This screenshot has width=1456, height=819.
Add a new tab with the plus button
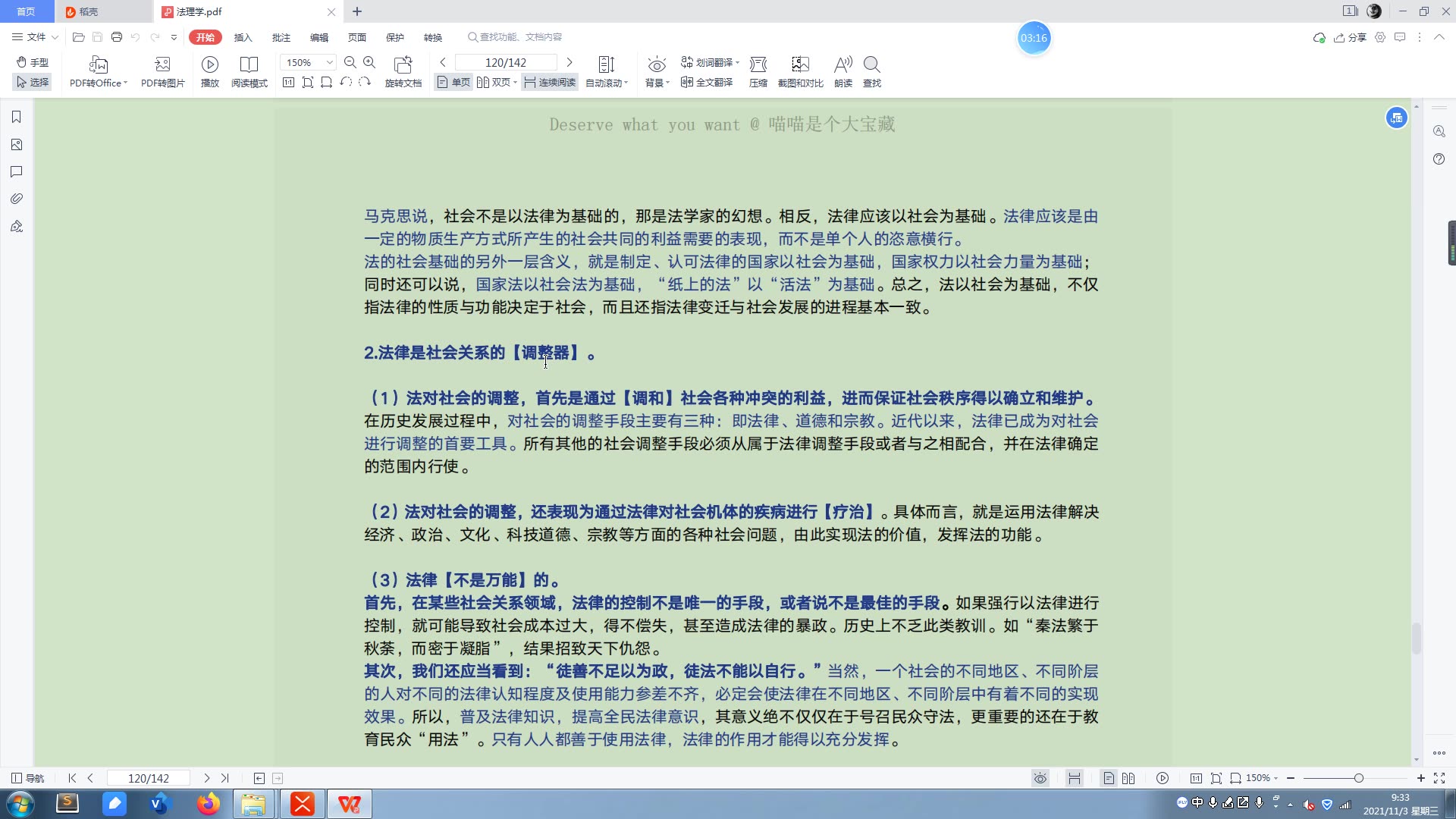tap(357, 11)
